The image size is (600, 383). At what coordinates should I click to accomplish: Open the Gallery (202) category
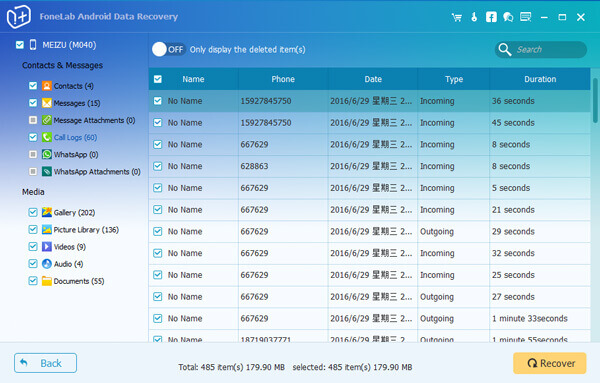click(74, 212)
